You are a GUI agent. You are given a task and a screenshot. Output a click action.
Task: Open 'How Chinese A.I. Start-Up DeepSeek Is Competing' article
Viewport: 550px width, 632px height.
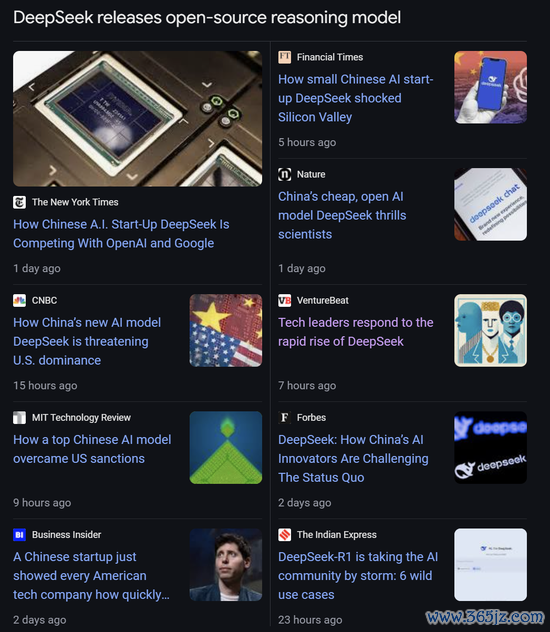(121, 234)
